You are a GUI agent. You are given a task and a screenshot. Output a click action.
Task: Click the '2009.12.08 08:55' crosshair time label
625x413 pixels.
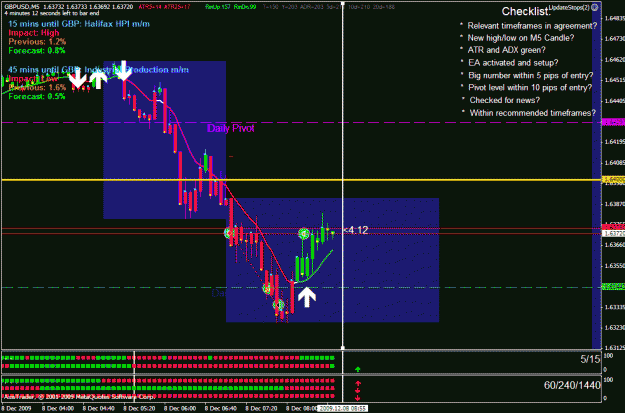click(342, 409)
